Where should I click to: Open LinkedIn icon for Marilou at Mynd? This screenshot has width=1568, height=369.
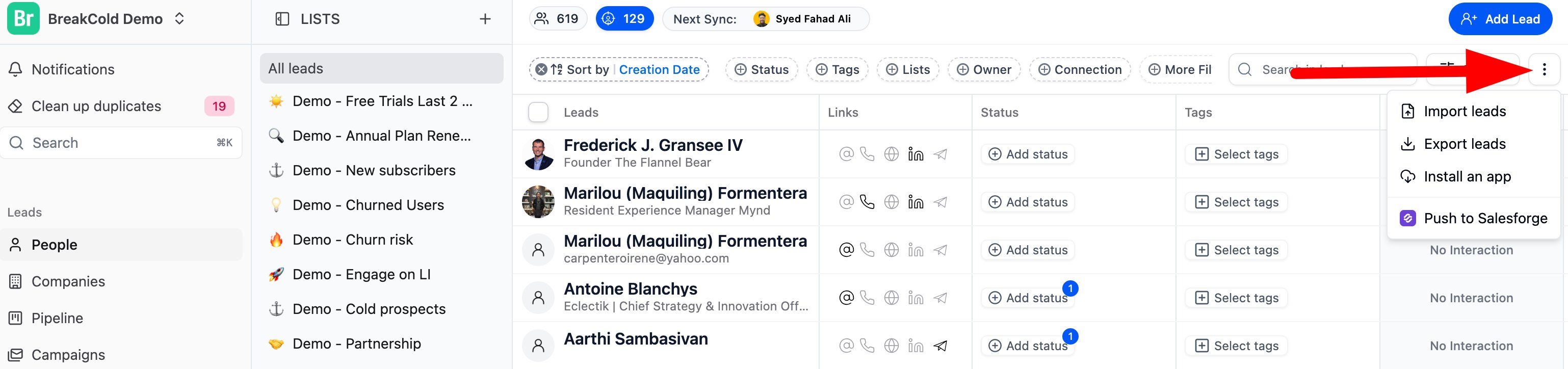[916, 202]
